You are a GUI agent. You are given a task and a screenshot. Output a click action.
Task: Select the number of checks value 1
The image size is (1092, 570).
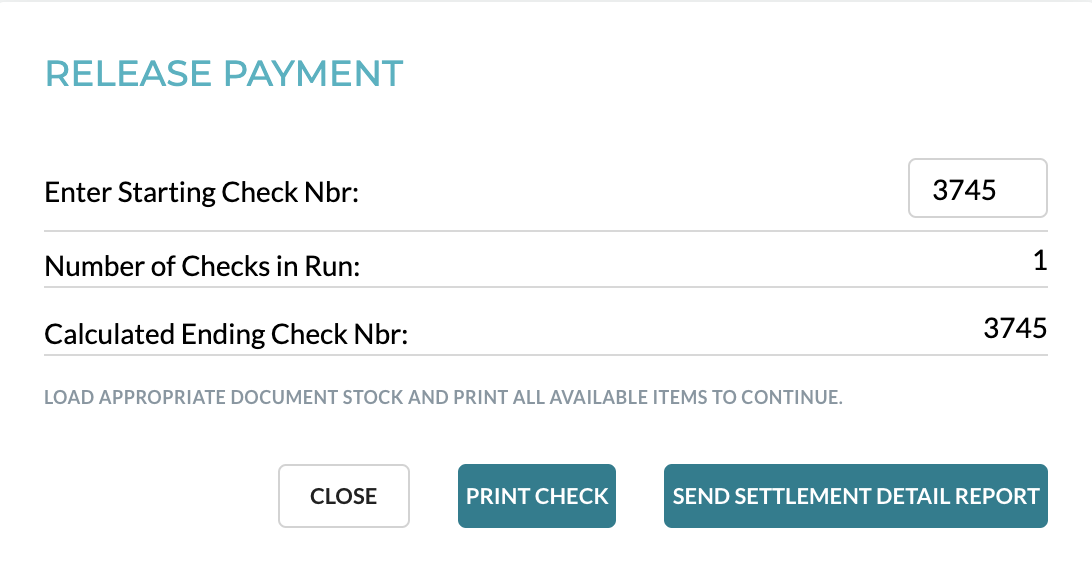click(x=1039, y=262)
